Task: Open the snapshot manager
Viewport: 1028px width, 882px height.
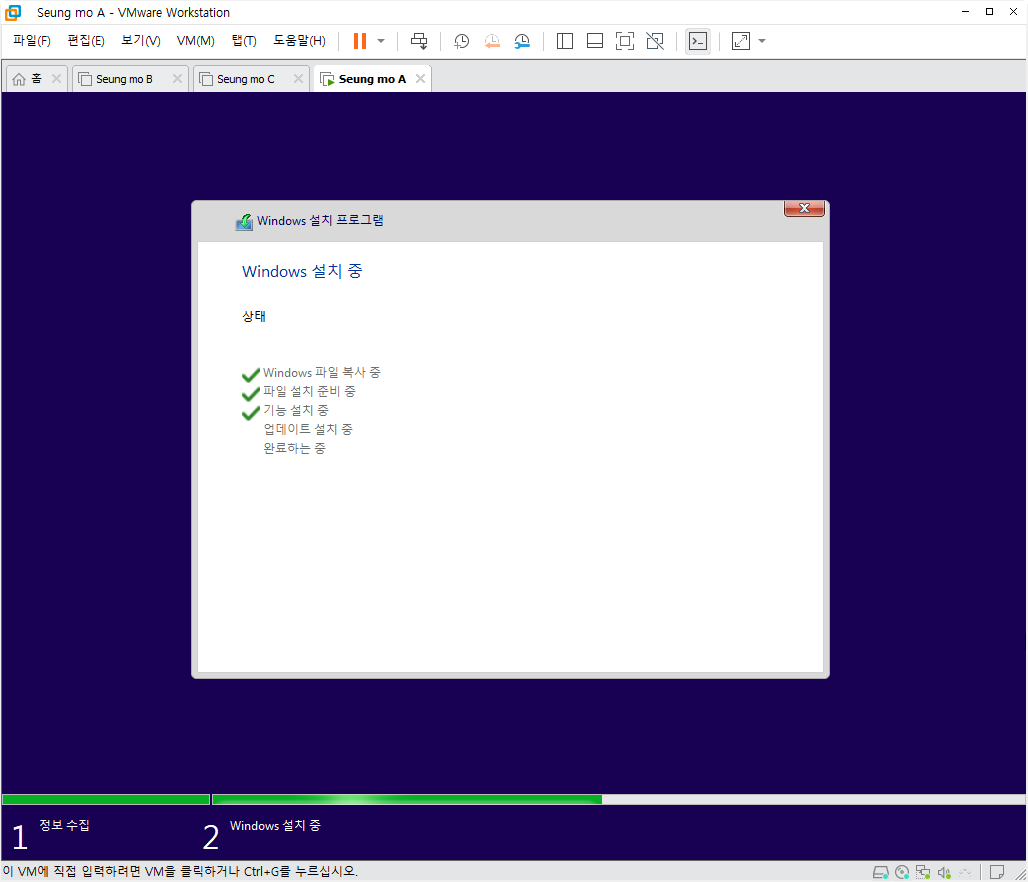Action: click(523, 41)
